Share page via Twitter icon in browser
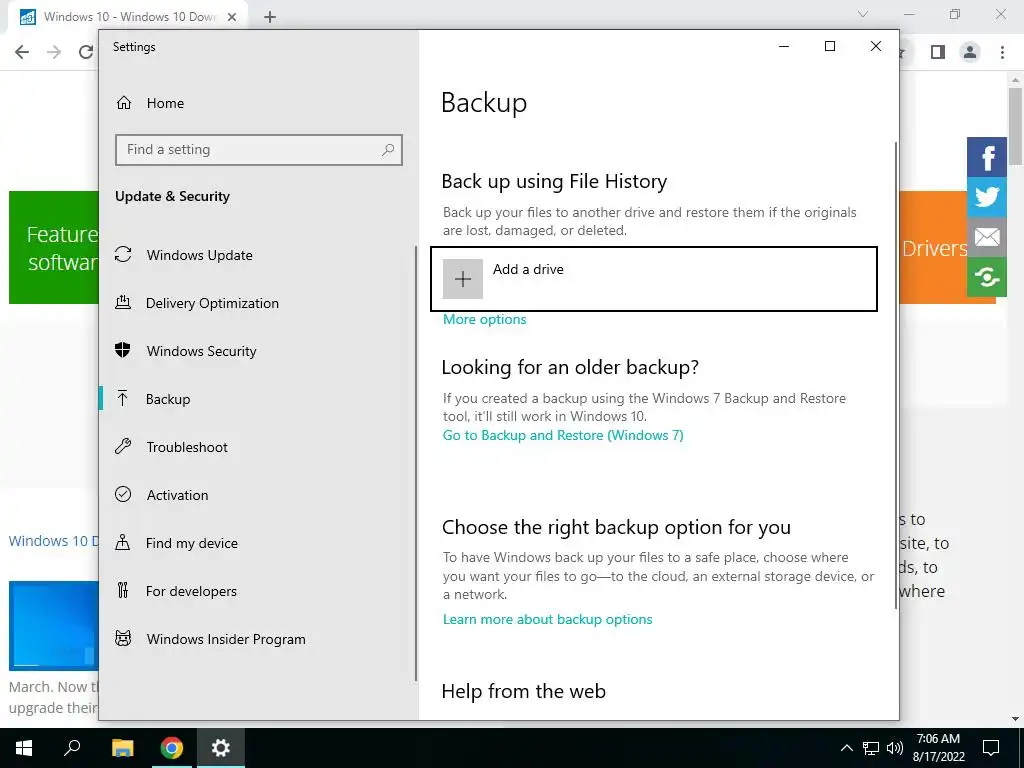The image size is (1024, 768). click(x=987, y=197)
